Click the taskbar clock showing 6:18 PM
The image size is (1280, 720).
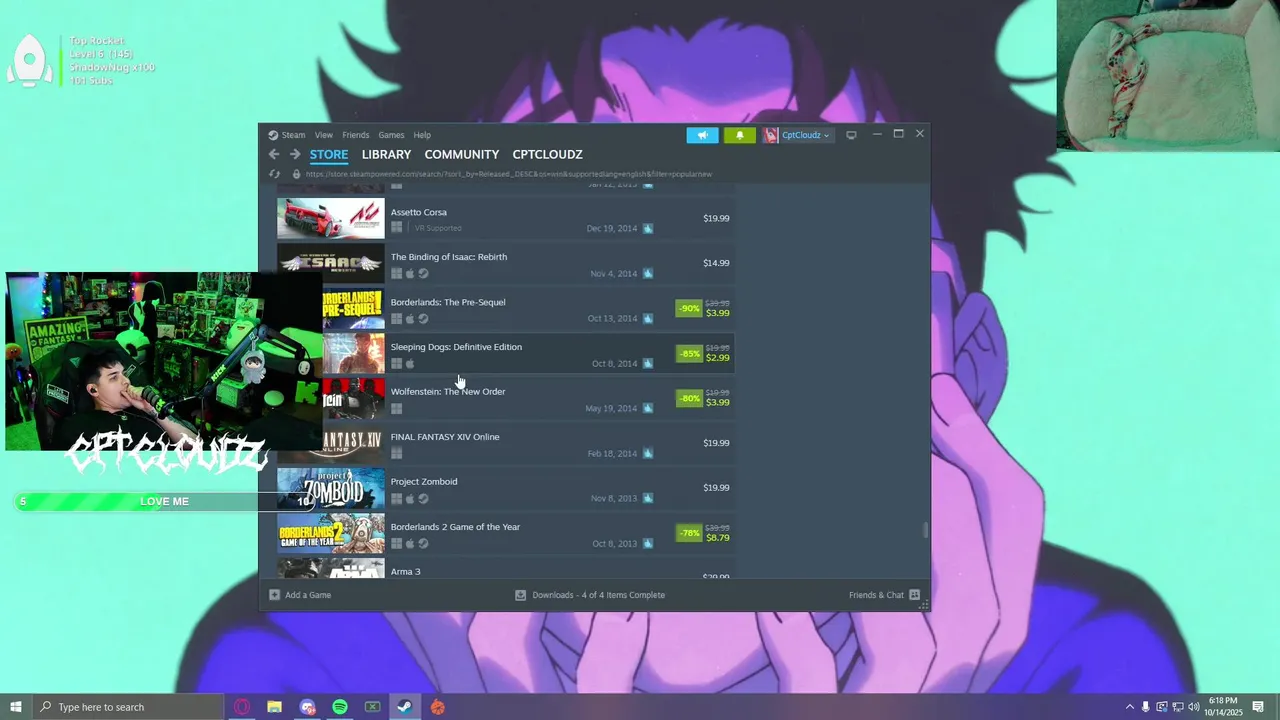(1223, 707)
